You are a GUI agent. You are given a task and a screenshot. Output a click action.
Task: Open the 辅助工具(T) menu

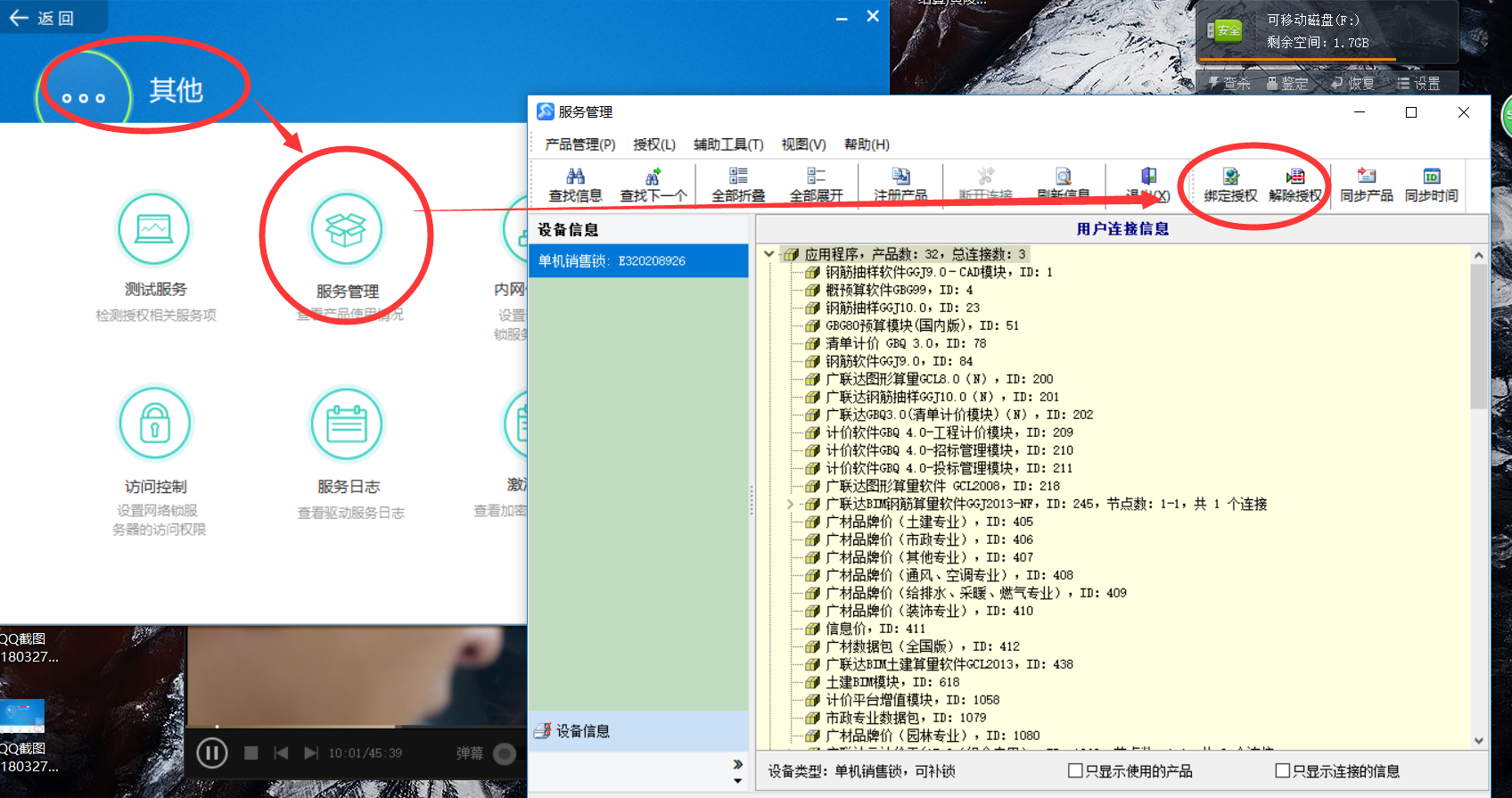pyautogui.click(x=728, y=144)
